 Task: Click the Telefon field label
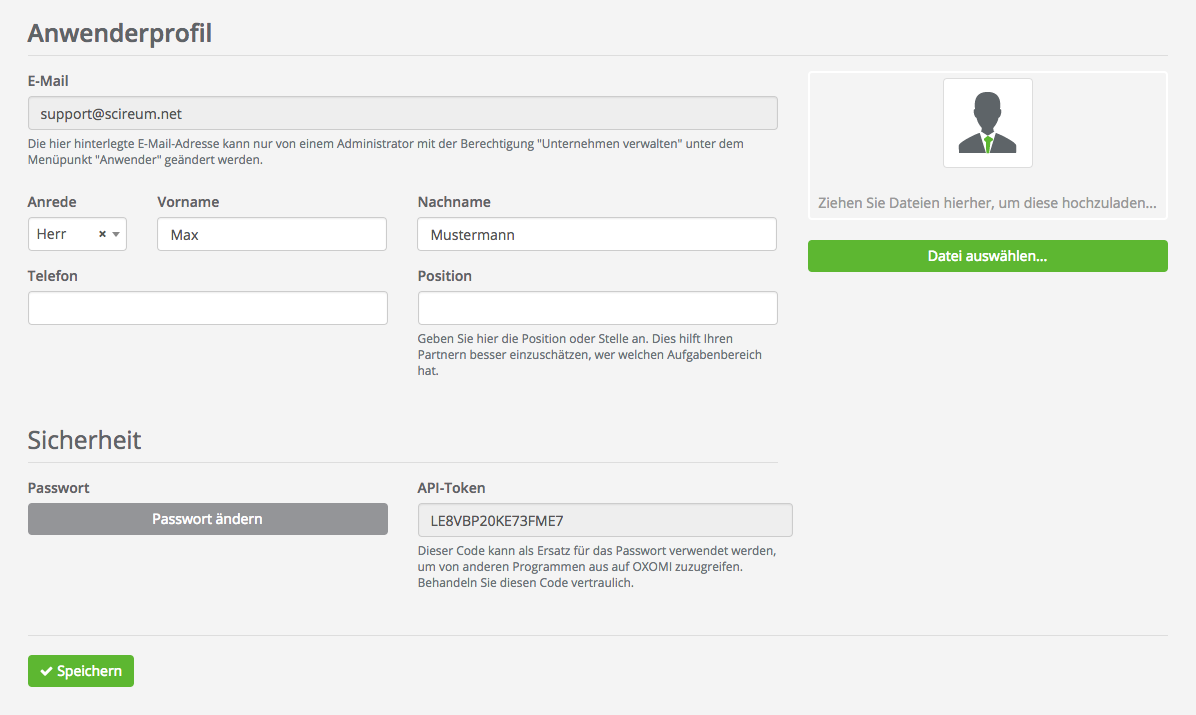pyautogui.click(x=53, y=276)
